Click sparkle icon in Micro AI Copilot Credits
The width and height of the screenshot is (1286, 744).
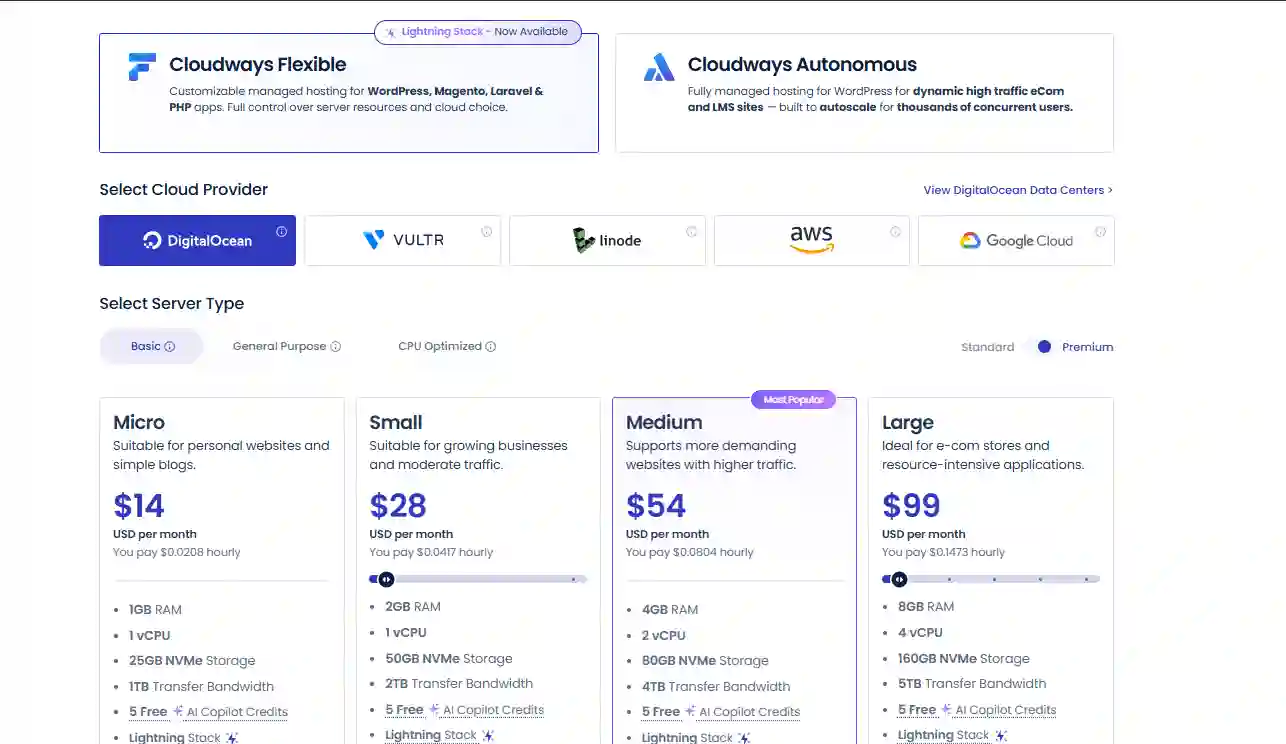tap(178, 711)
